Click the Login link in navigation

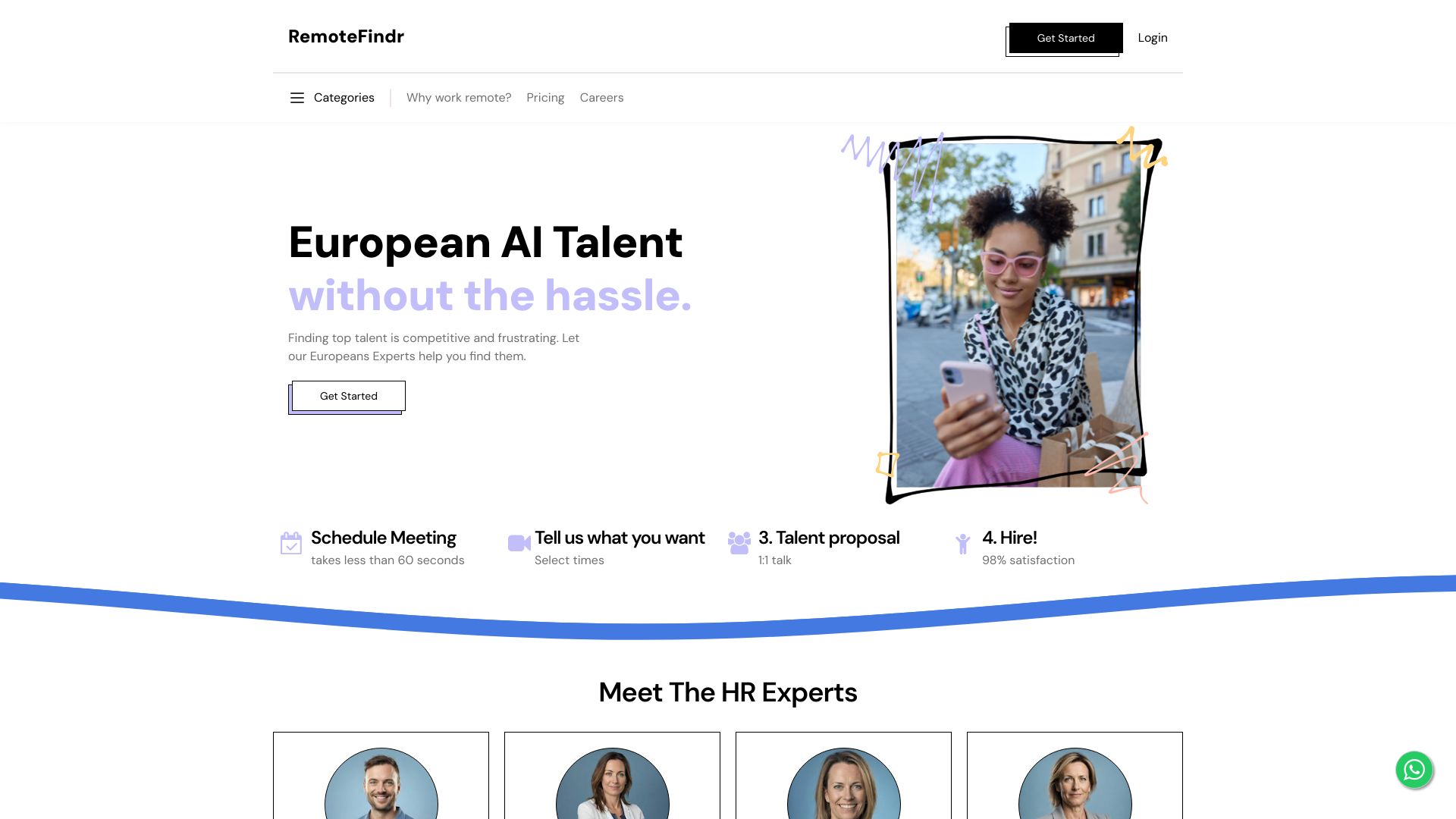tap(1152, 37)
